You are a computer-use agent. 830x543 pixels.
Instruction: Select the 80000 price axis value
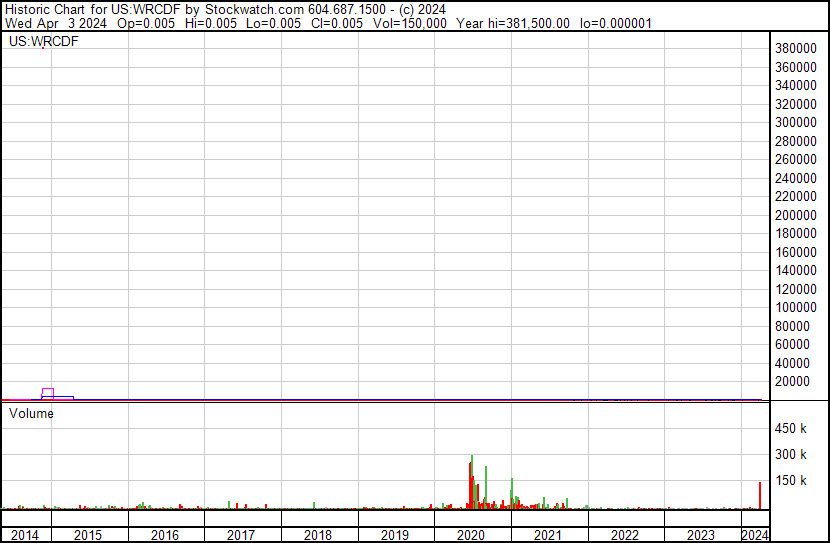click(792, 327)
